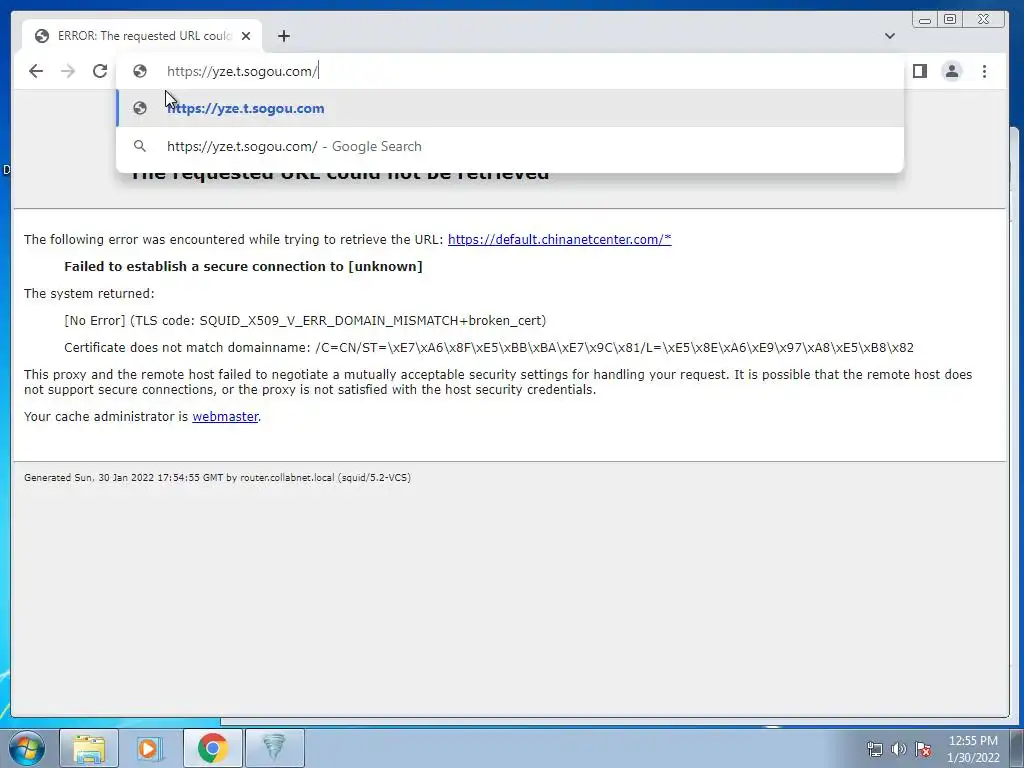Open the Windows Start menu
This screenshot has height=768, width=1024.
coord(27,748)
